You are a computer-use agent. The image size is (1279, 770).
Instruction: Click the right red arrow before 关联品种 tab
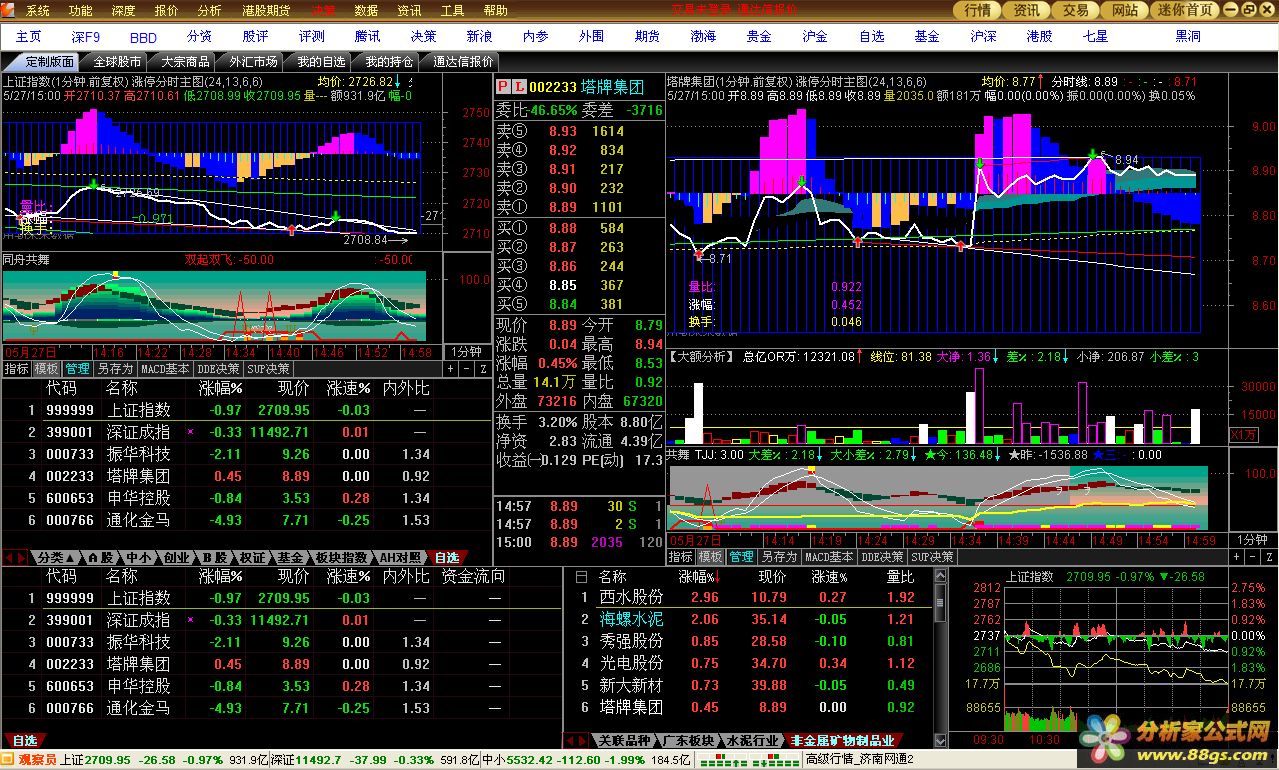[583, 741]
